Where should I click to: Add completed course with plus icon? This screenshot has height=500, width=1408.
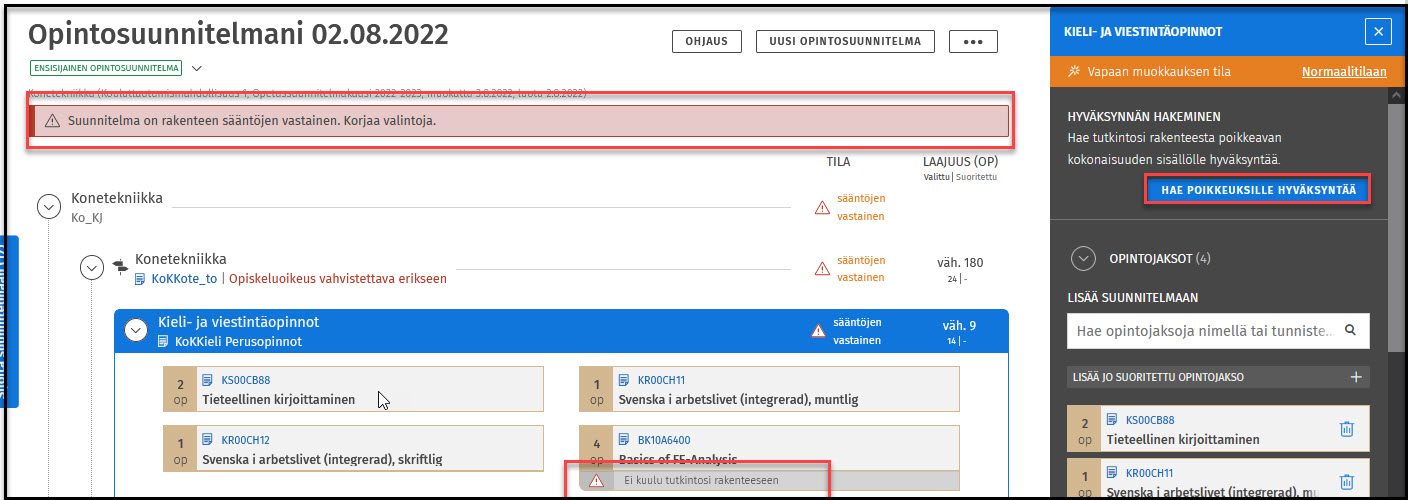(1356, 377)
